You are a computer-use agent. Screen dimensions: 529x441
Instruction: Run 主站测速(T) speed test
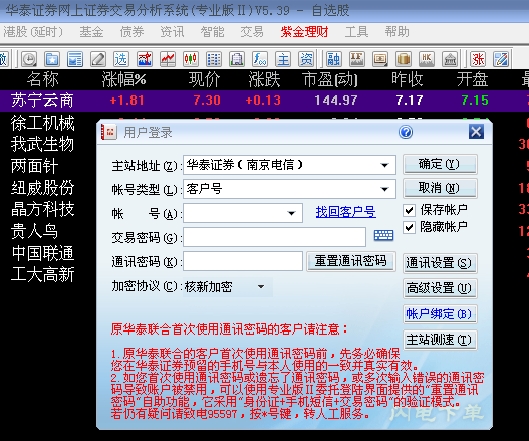(x=440, y=340)
